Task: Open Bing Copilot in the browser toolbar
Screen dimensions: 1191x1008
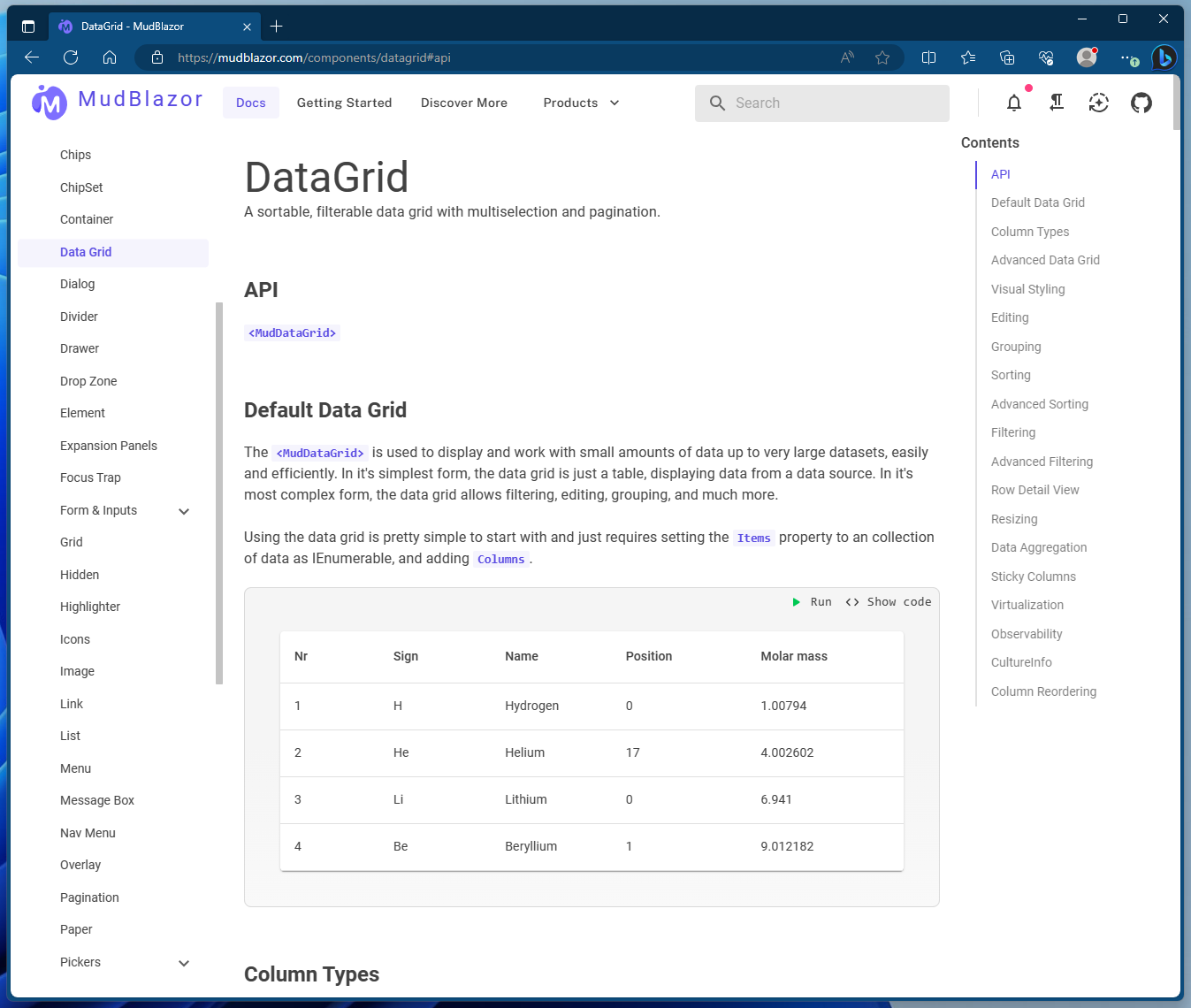Action: point(1164,57)
